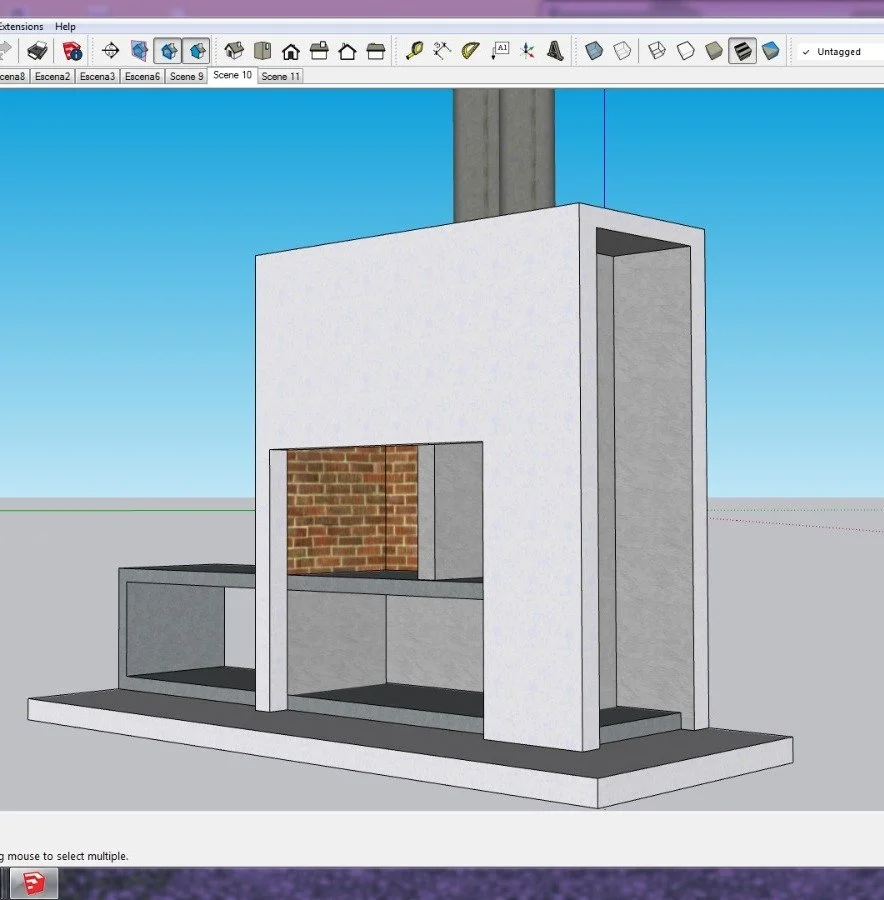This screenshot has height=900, width=884.
Task: Click the brick wall texture in model
Action: point(352,510)
